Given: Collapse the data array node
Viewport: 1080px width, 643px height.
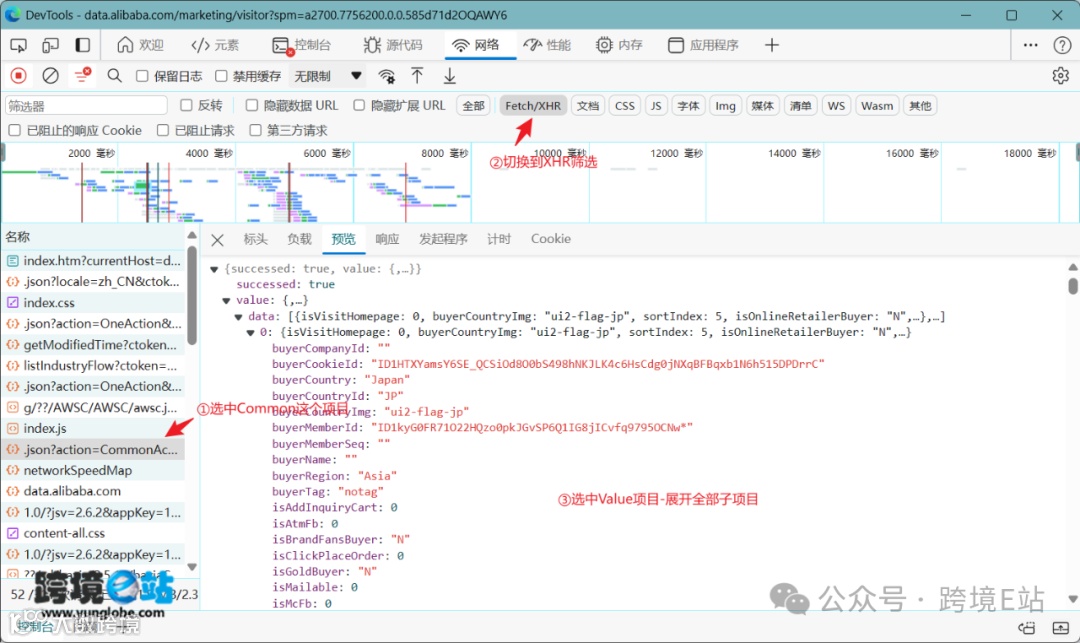Looking at the screenshot, I should 238,317.
